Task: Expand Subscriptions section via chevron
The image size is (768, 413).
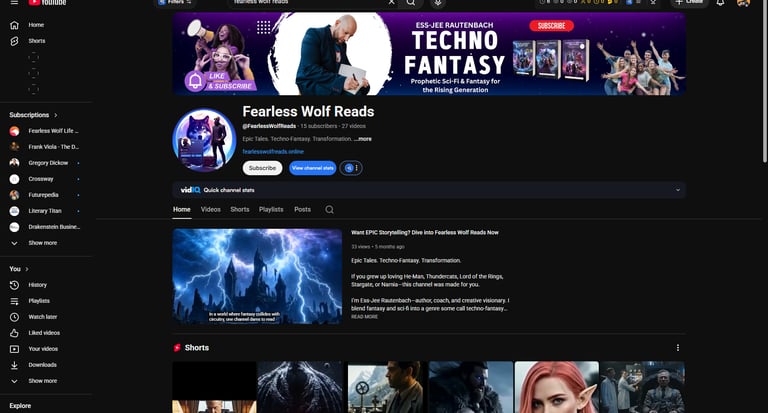Action: [x=56, y=115]
